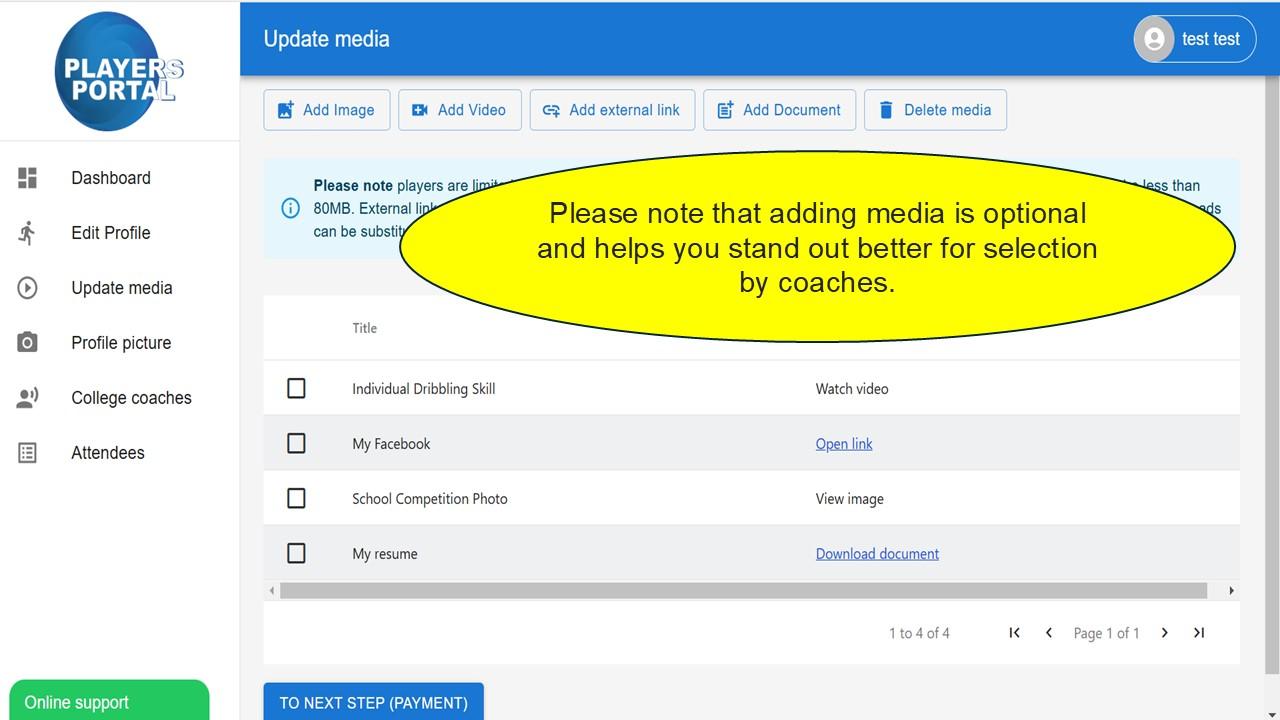Click the Open link for My Facebook
This screenshot has width=1280, height=720.
[844, 444]
